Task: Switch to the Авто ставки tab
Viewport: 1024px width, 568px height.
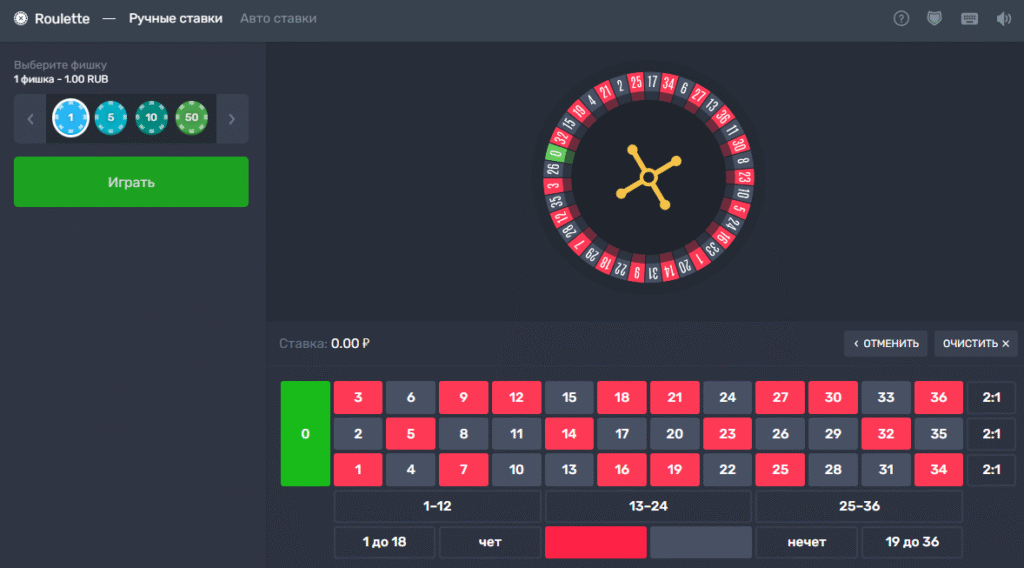Action: pos(278,19)
